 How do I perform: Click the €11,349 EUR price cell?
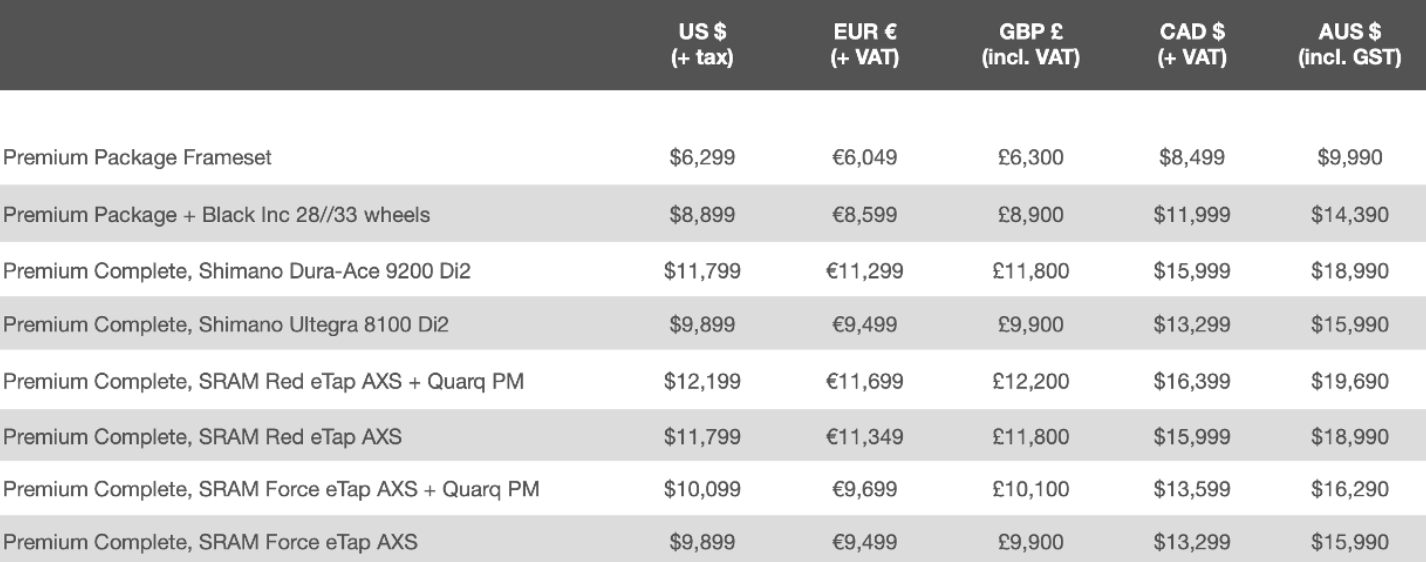click(866, 436)
